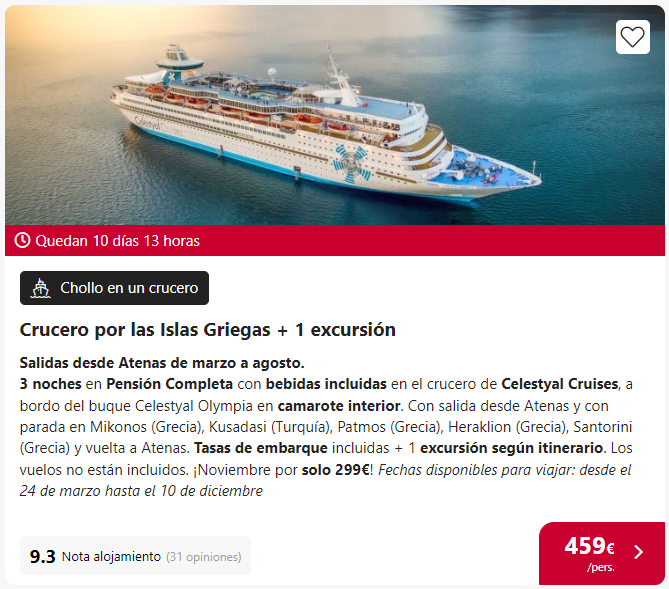Toggle the heart favorite icon
The height and width of the screenshot is (589, 669).
[632, 37]
